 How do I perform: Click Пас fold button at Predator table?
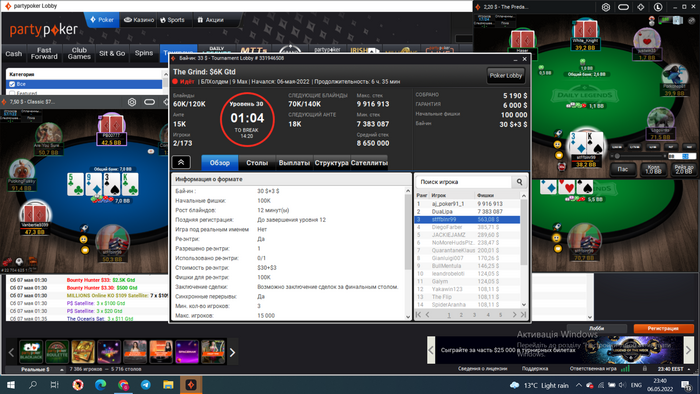tap(623, 169)
